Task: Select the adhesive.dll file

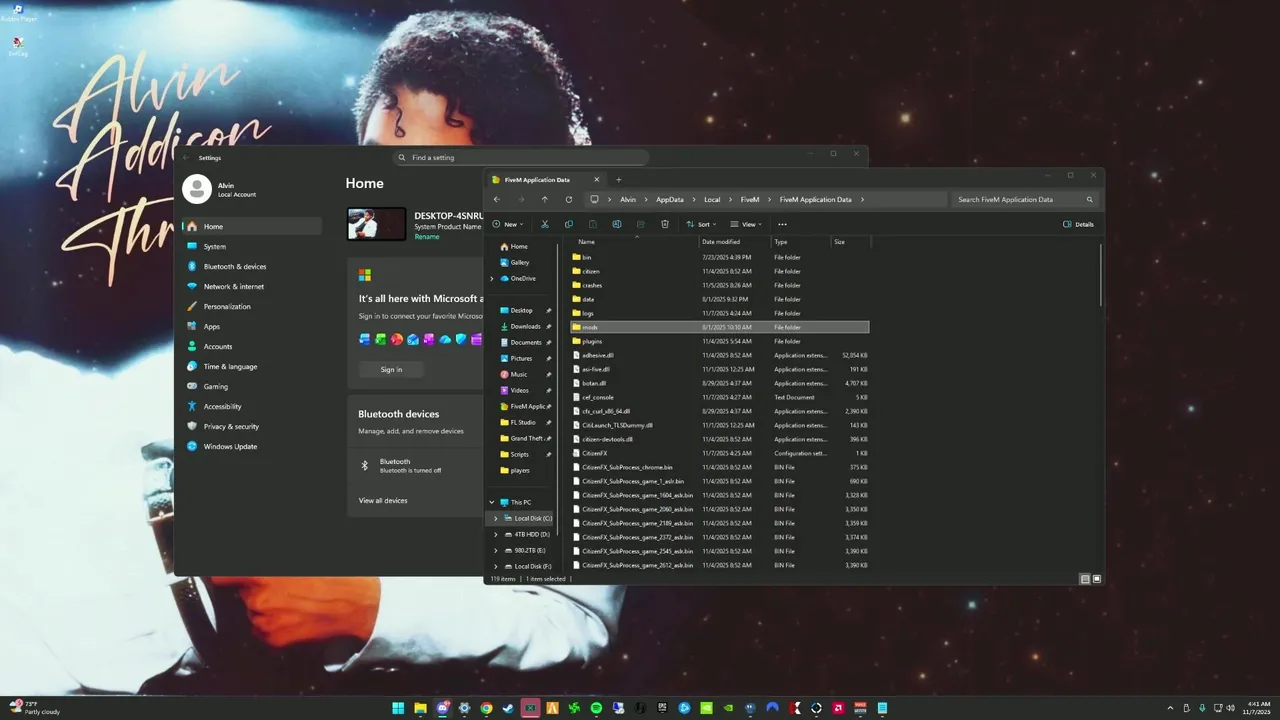Action: pos(719,355)
